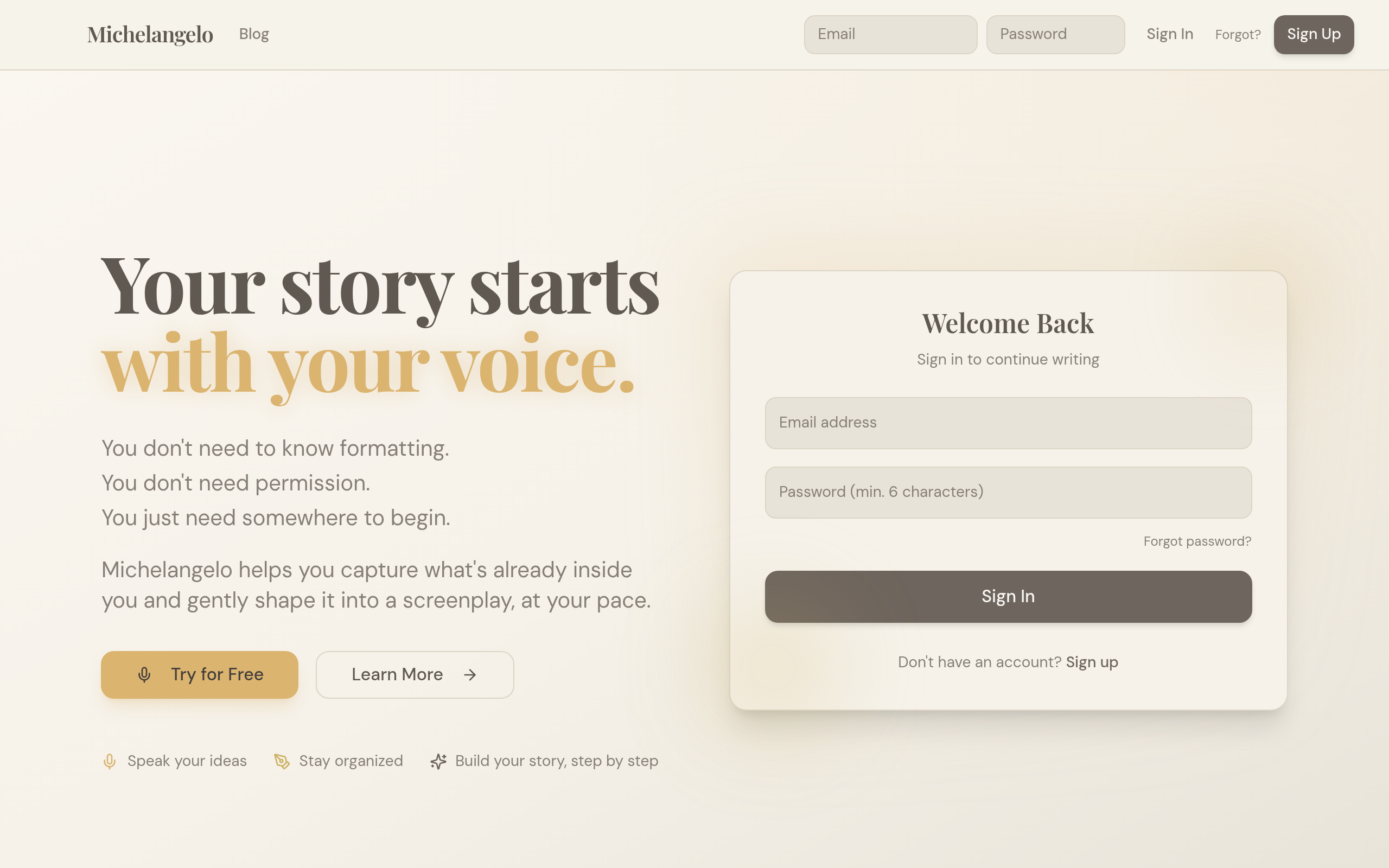
Task: Open the Blog page from the navbar
Action: [254, 34]
